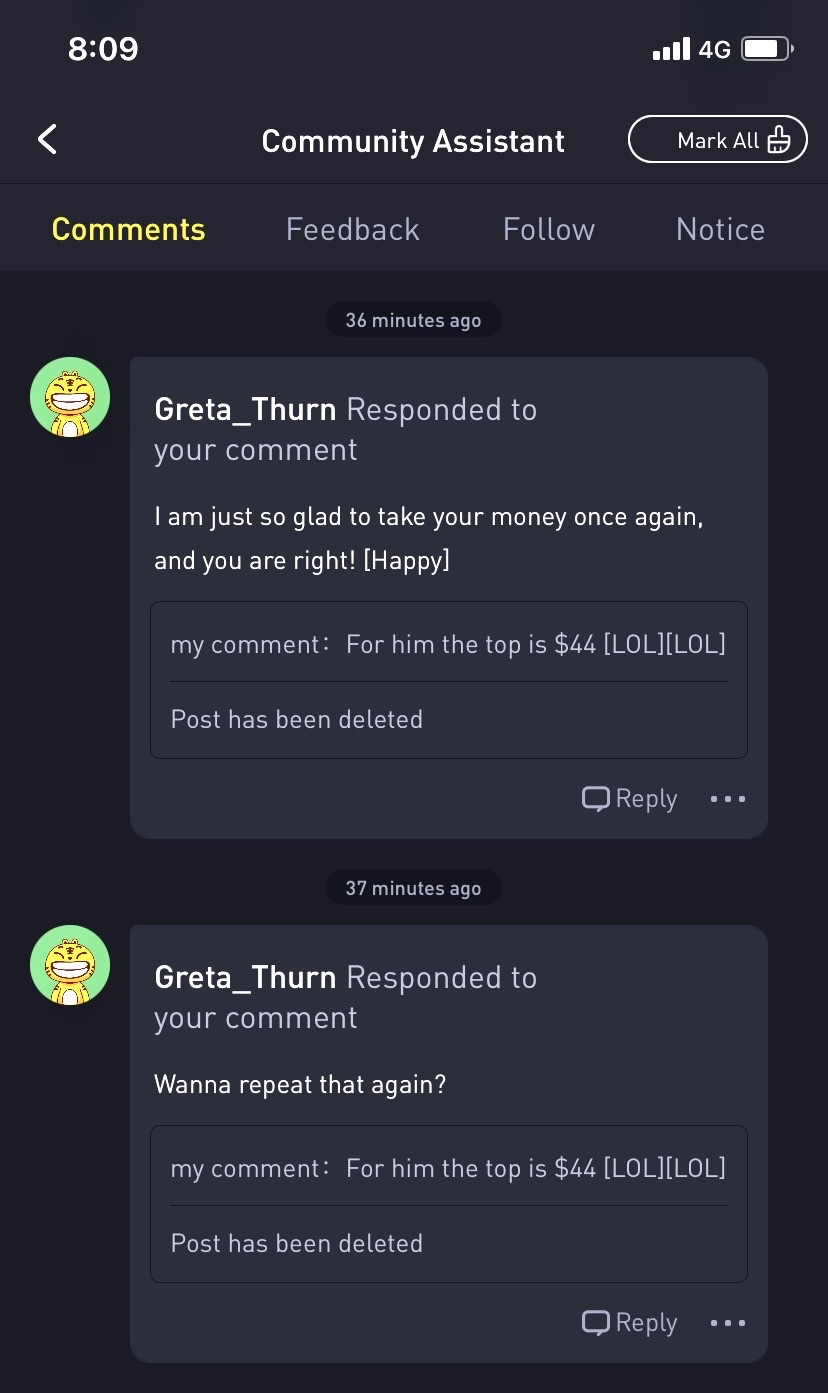
Task: Open more options dots on first comment
Action: point(728,799)
